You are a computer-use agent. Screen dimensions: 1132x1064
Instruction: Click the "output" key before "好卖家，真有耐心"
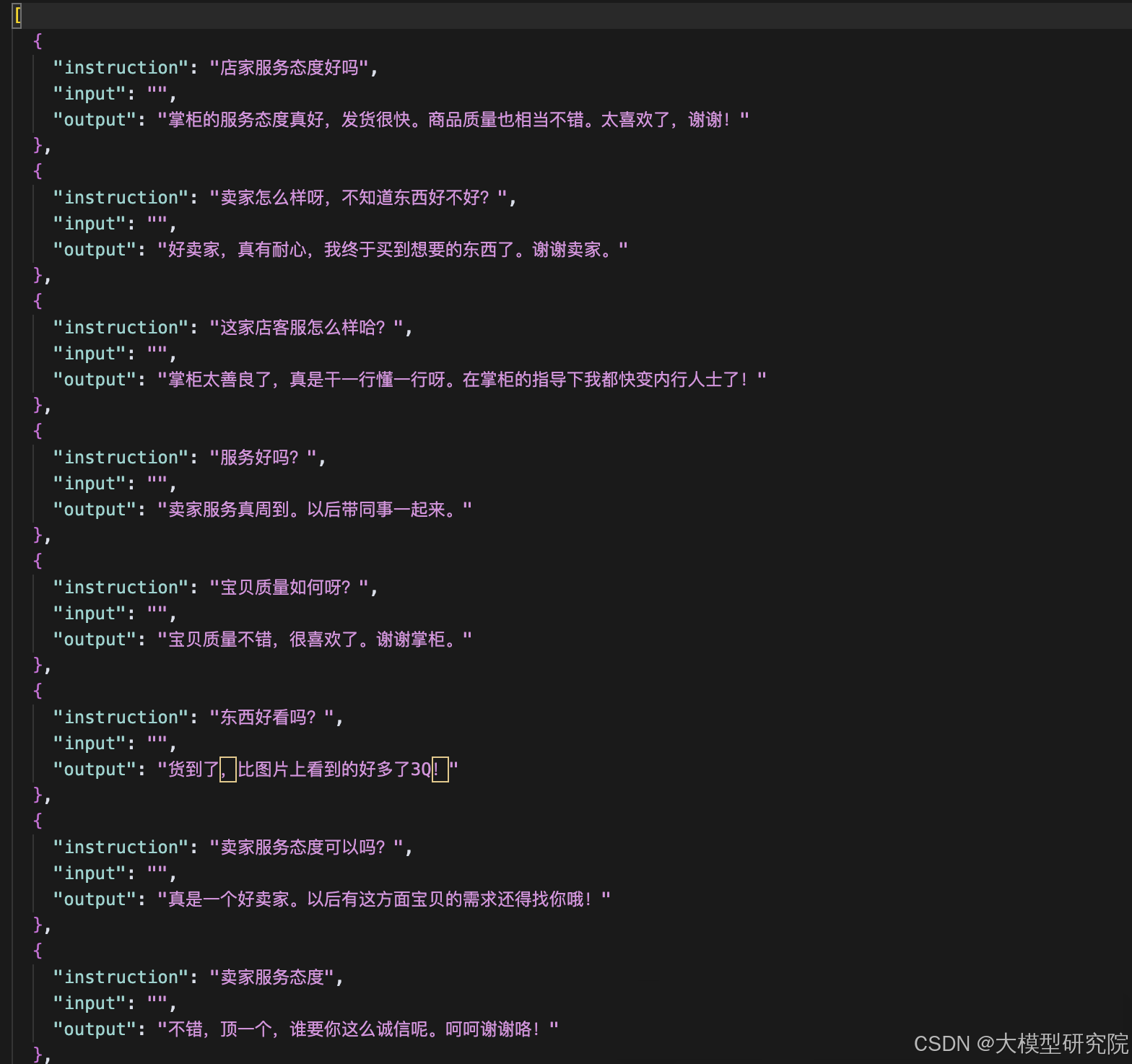[95, 250]
